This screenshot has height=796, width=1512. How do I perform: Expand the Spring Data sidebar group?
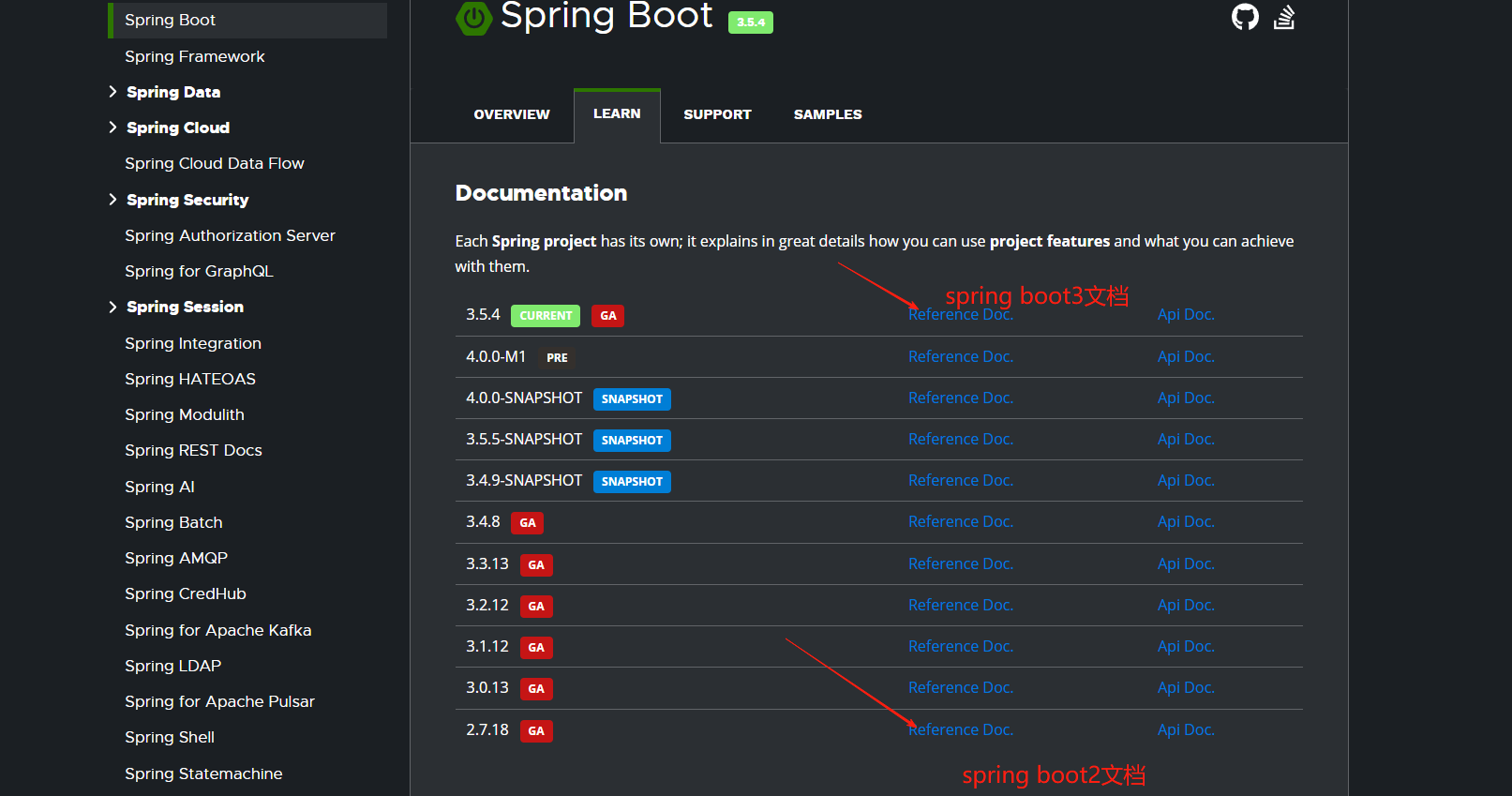click(x=112, y=92)
